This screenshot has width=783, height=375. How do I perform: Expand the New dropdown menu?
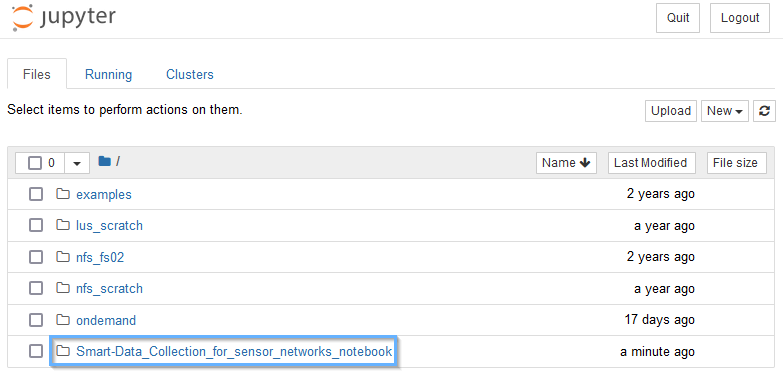point(725,111)
